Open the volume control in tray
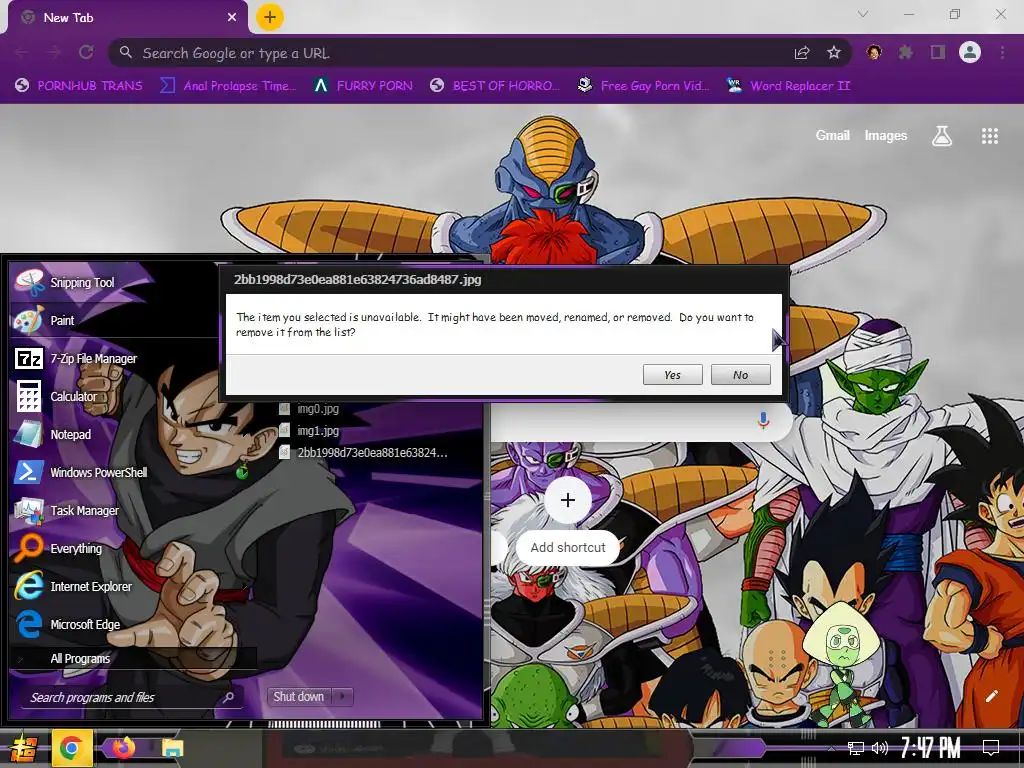Viewport: 1024px width, 768px height. click(x=880, y=748)
